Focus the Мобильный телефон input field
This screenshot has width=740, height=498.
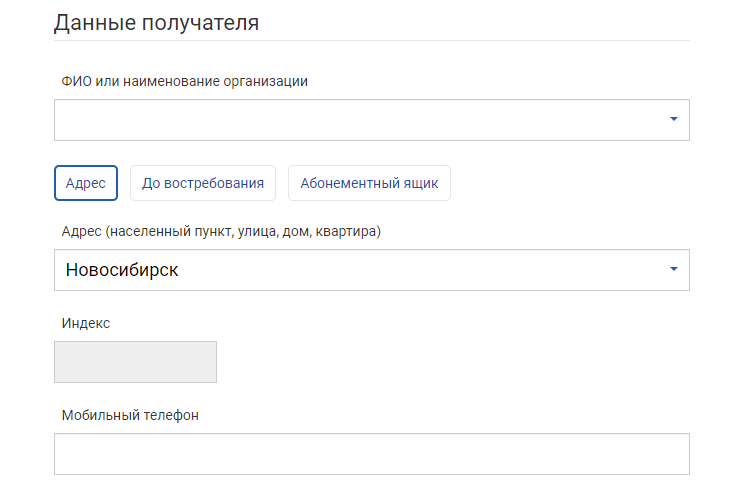point(371,454)
